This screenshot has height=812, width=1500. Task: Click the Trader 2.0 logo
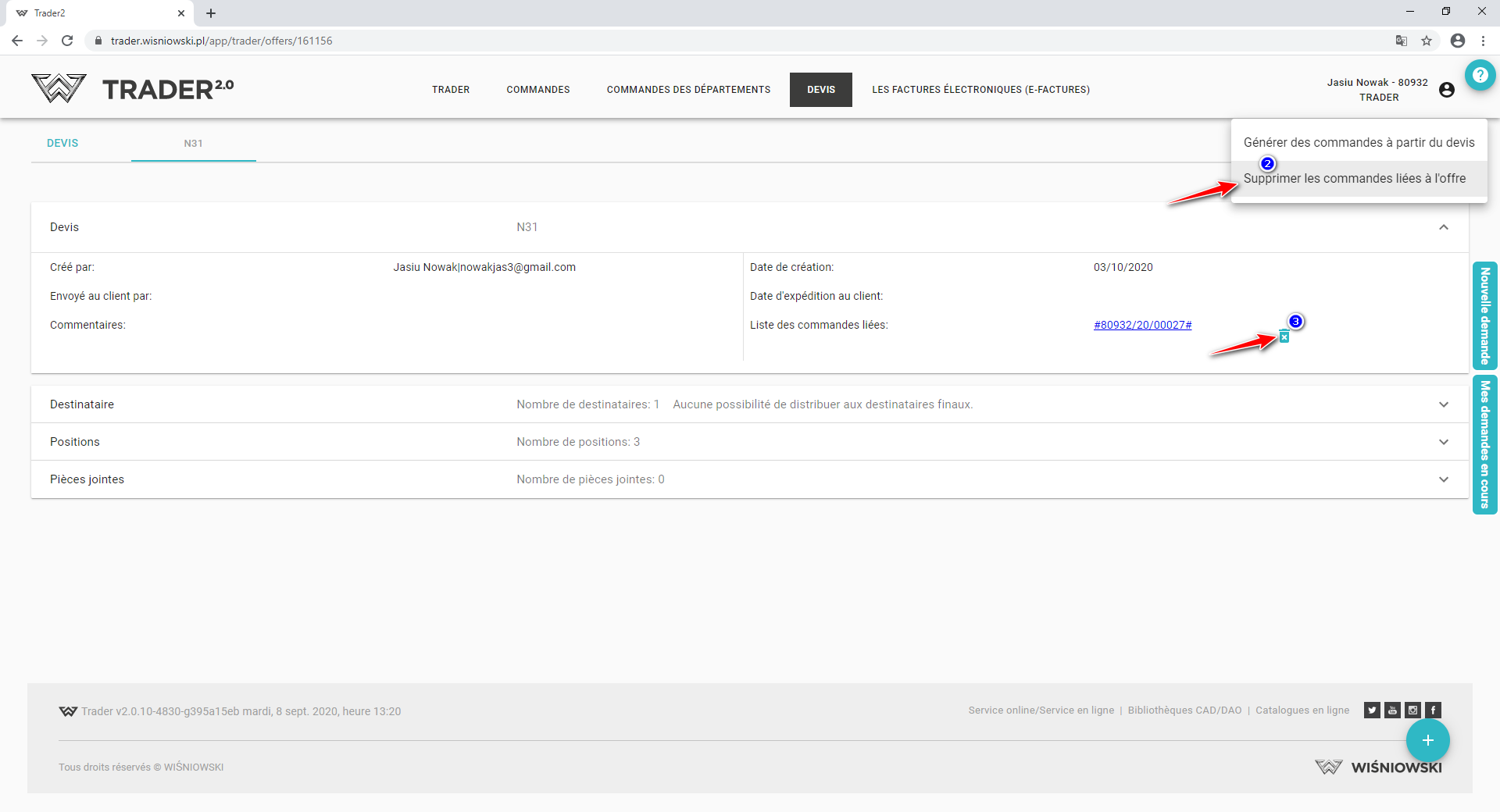click(133, 89)
